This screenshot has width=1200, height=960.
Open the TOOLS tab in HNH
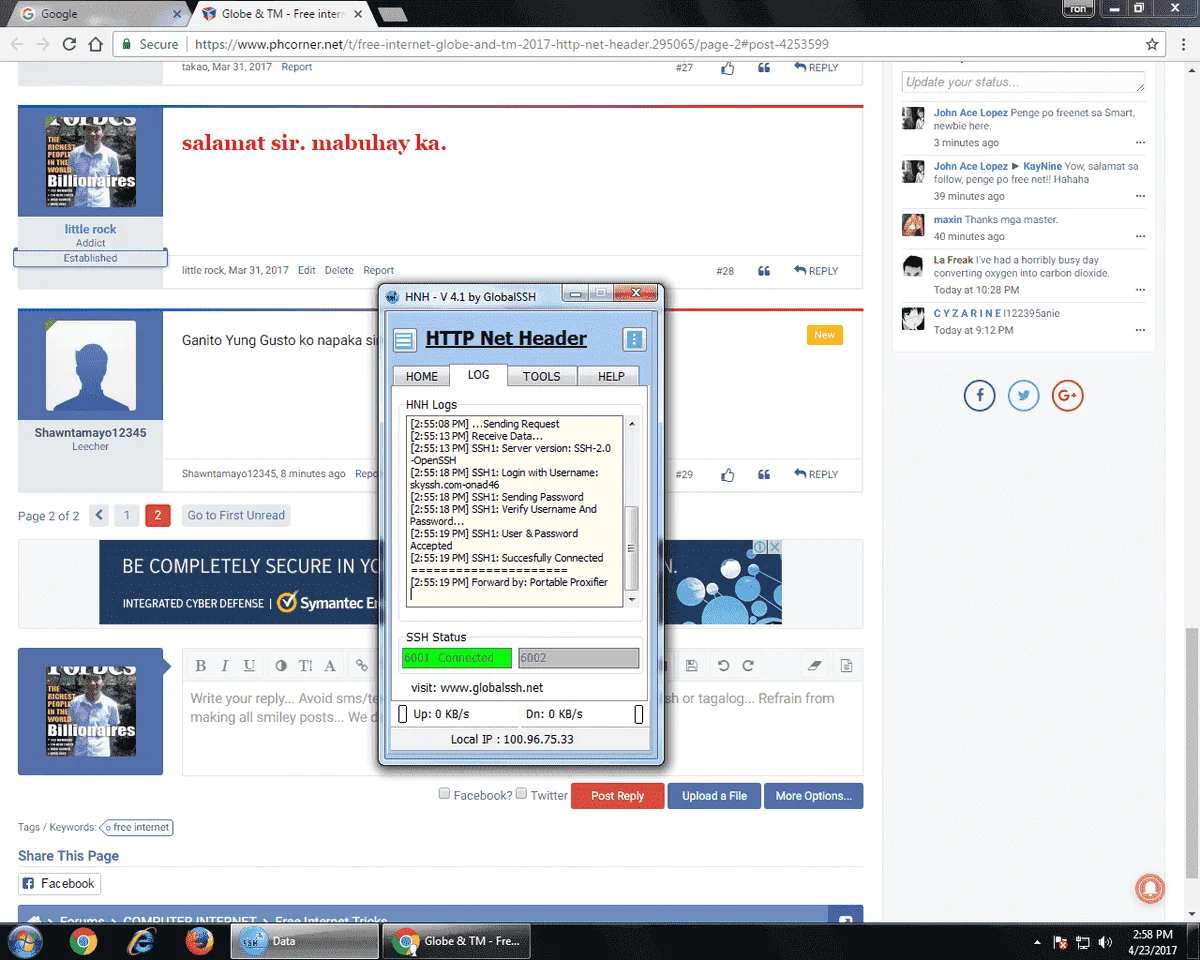pyautogui.click(x=542, y=376)
